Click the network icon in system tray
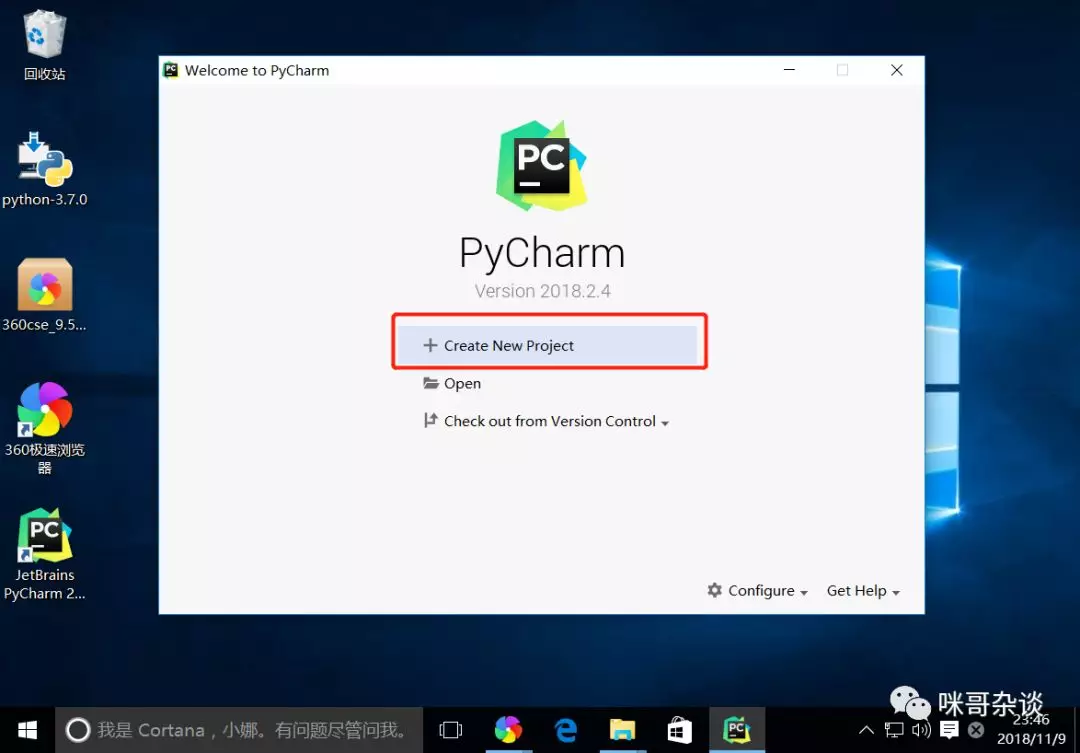Screen dimensions: 1080x753 (x=894, y=730)
